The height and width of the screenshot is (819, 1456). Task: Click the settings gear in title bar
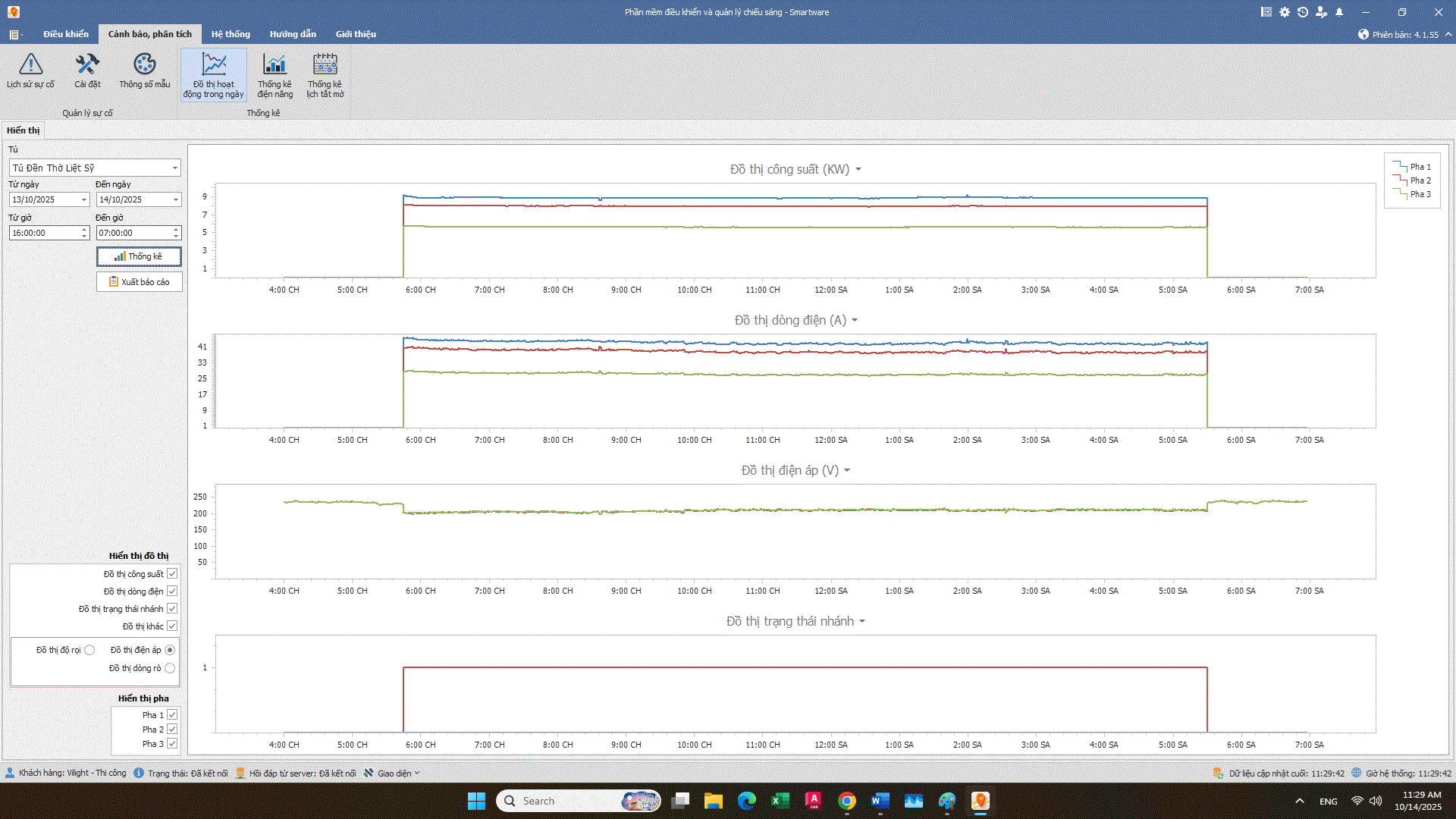coord(1285,12)
